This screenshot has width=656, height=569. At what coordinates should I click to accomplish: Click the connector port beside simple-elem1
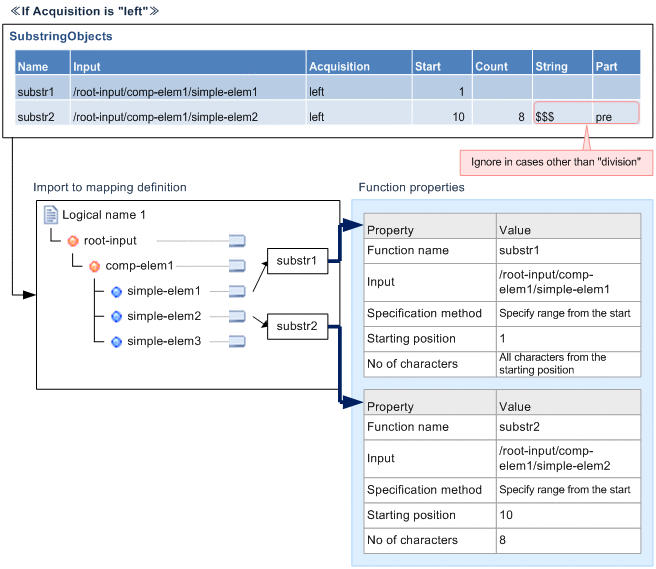point(237,291)
